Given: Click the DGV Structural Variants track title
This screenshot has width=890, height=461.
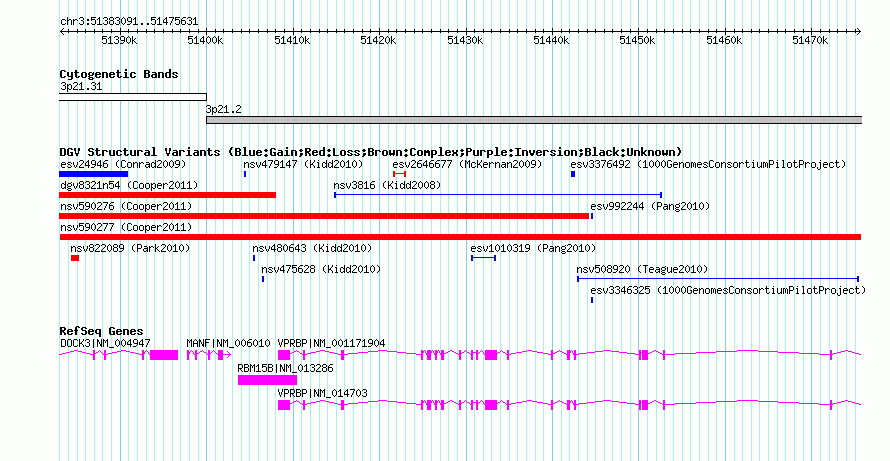Looking at the screenshot, I should pyautogui.click(x=371, y=153).
